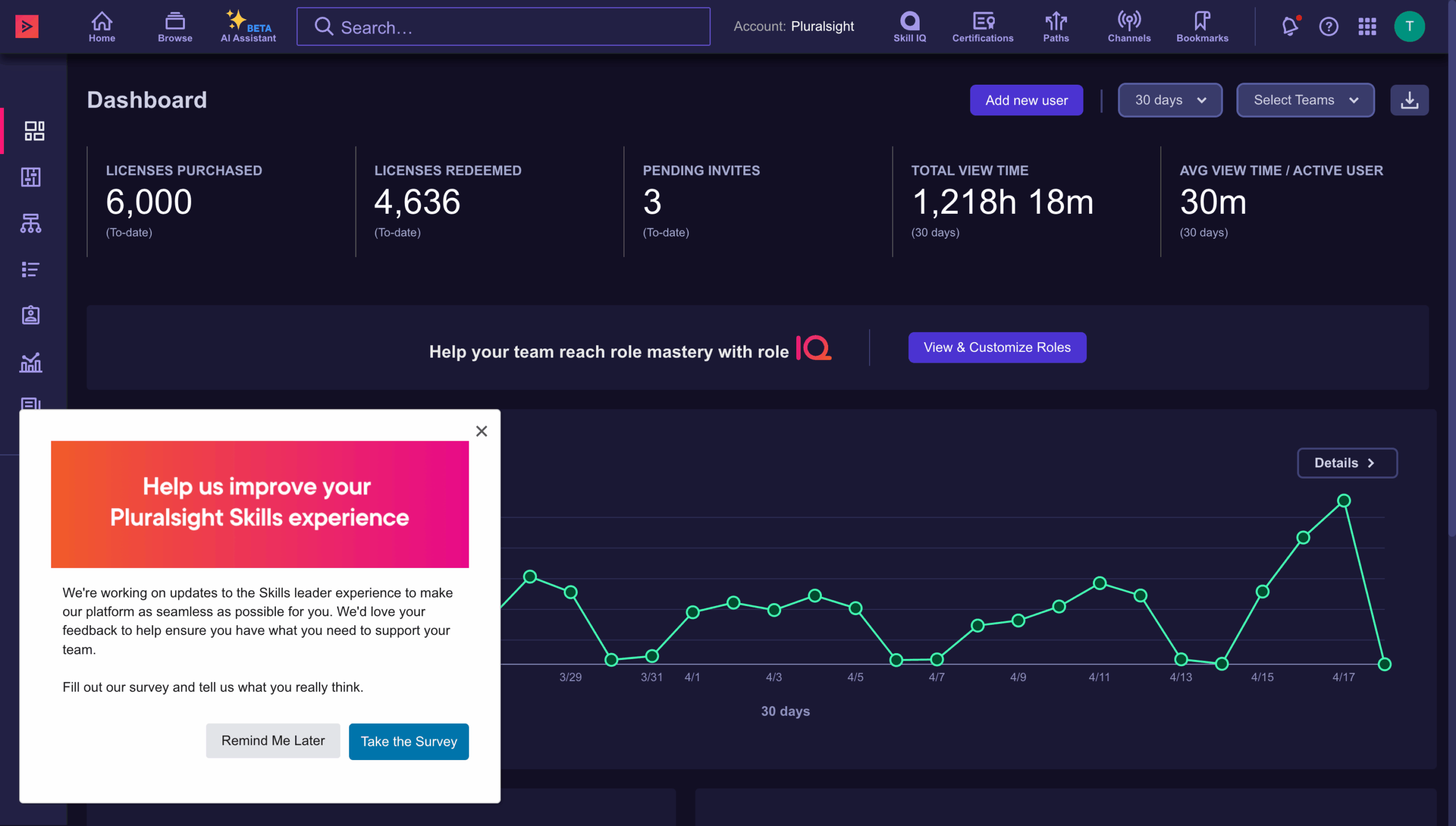Open the Skill IQ page
1456x826 pixels.
coord(909,27)
